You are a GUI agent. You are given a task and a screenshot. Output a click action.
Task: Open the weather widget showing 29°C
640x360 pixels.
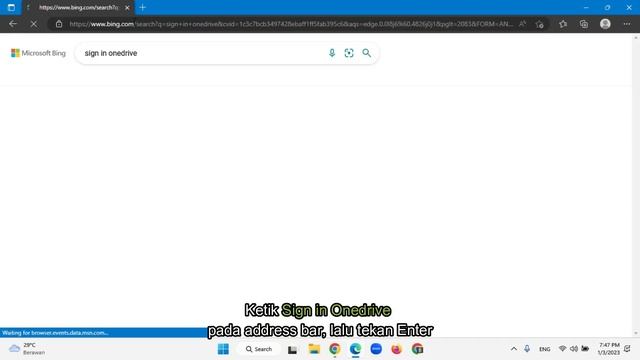click(27, 349)
